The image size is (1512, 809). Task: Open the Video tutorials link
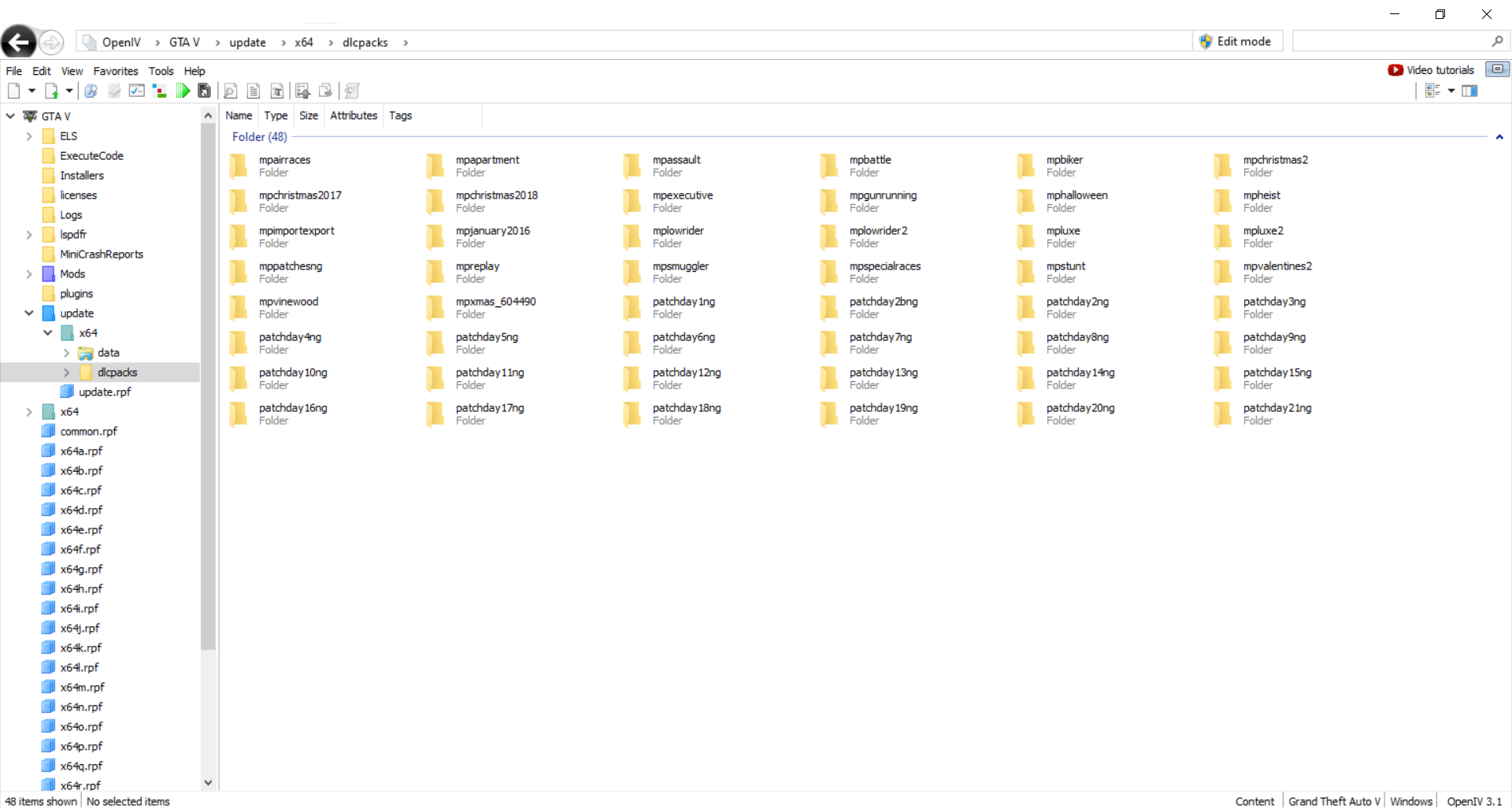pos(1432,70)
